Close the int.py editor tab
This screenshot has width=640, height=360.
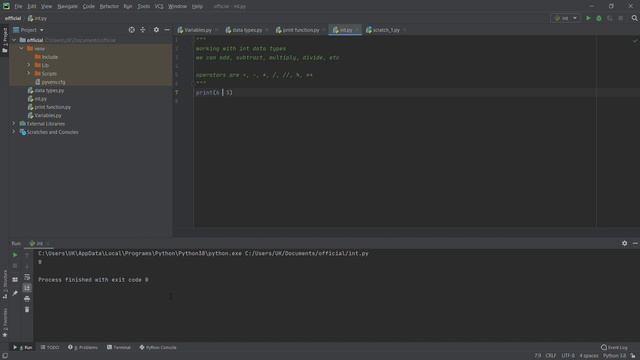coord(356,30)
